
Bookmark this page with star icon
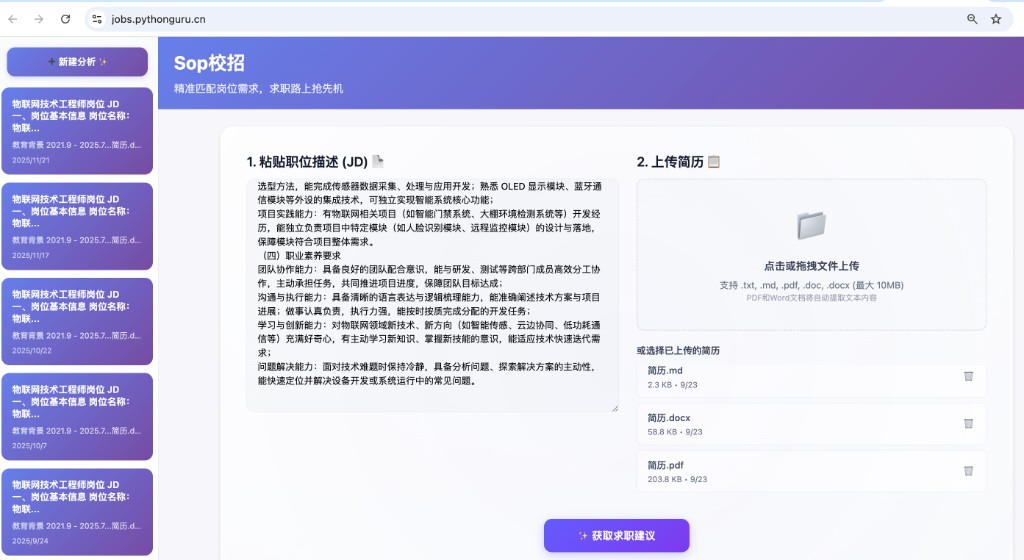[x=996, y=19]
